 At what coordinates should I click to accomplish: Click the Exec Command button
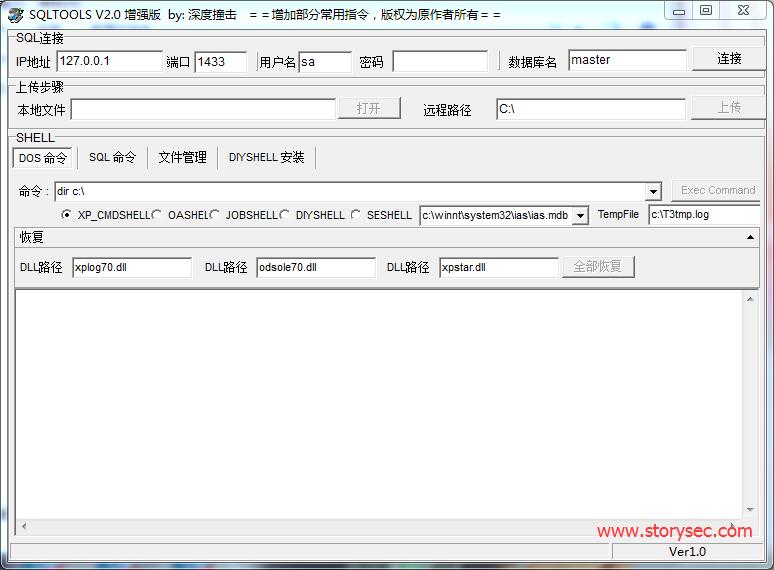click(717, 190)
